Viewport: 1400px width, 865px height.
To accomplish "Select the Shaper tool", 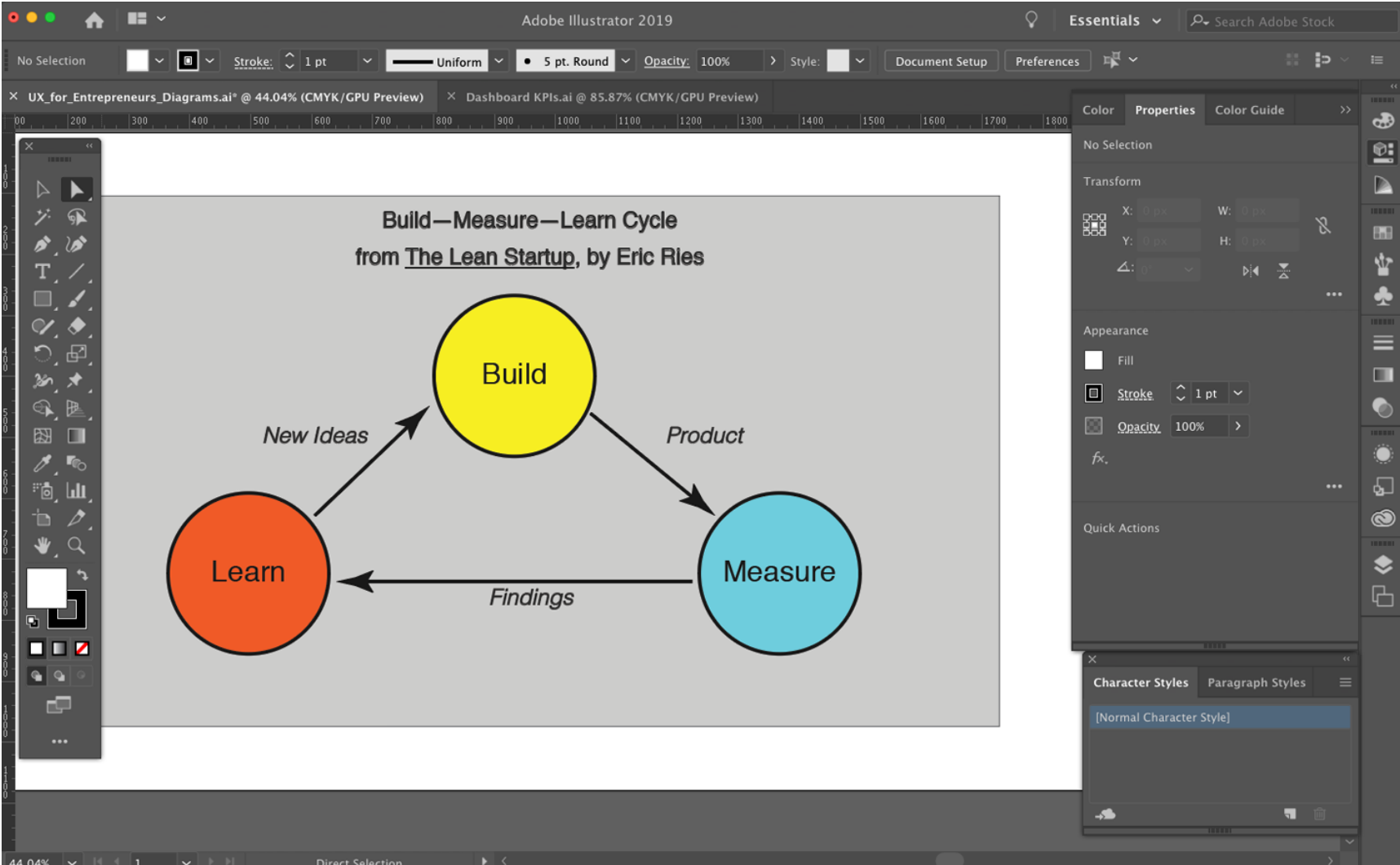I will coord(42,326).
